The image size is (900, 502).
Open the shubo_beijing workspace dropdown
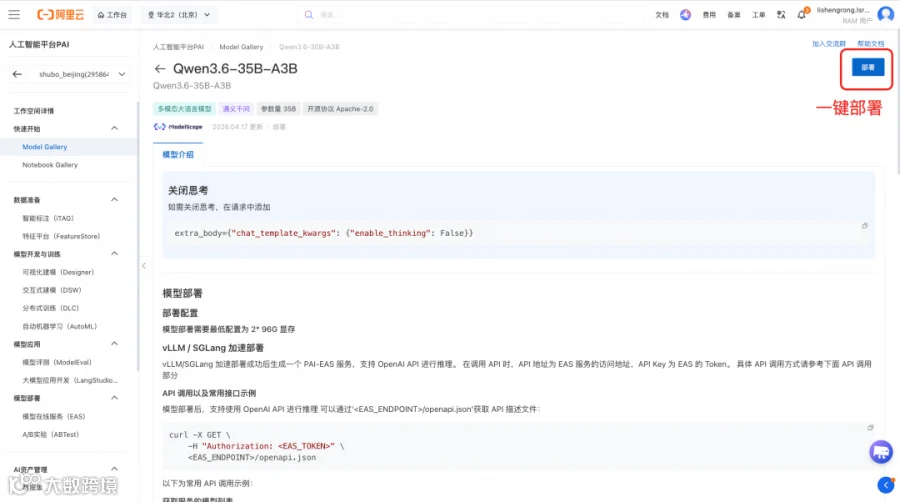click(x=79, y=74)
